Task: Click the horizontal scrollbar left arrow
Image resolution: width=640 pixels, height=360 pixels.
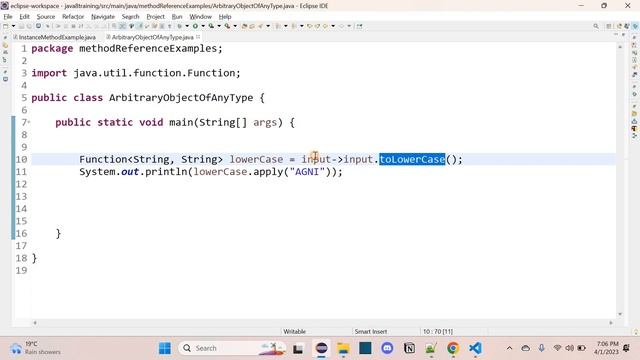Action: pos(35,322)
